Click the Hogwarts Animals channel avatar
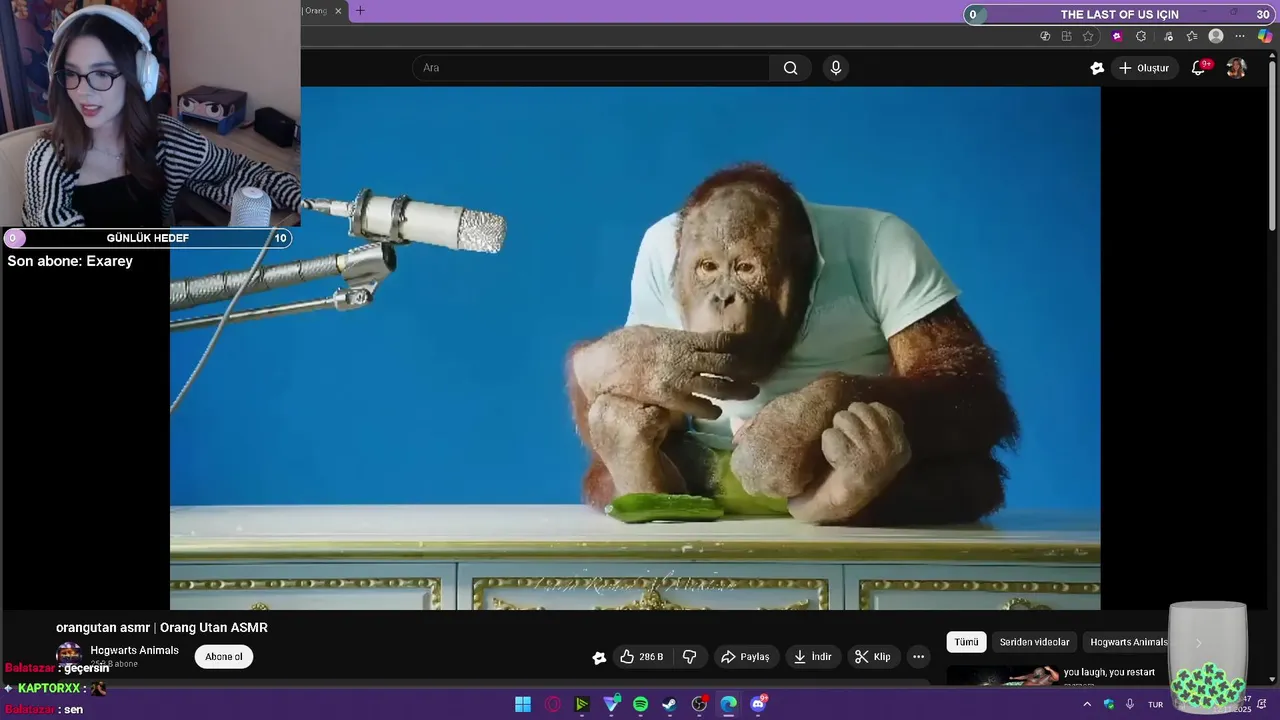 [x=69, y=655]
